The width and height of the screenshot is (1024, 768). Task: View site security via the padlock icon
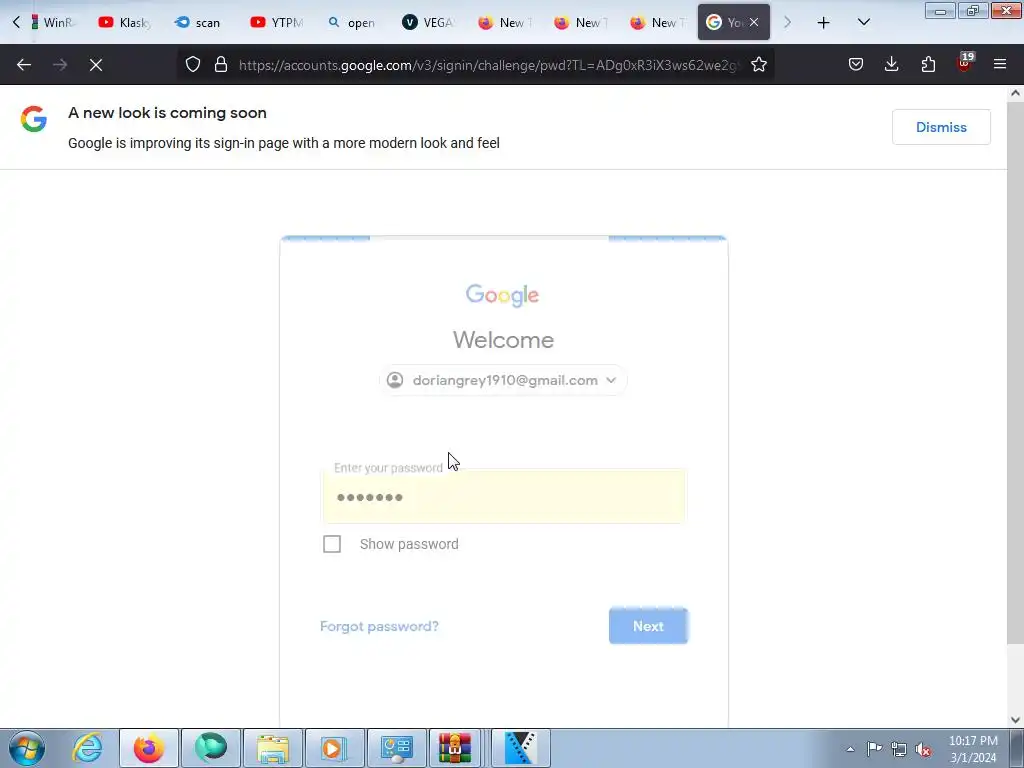tap(221, 65)
